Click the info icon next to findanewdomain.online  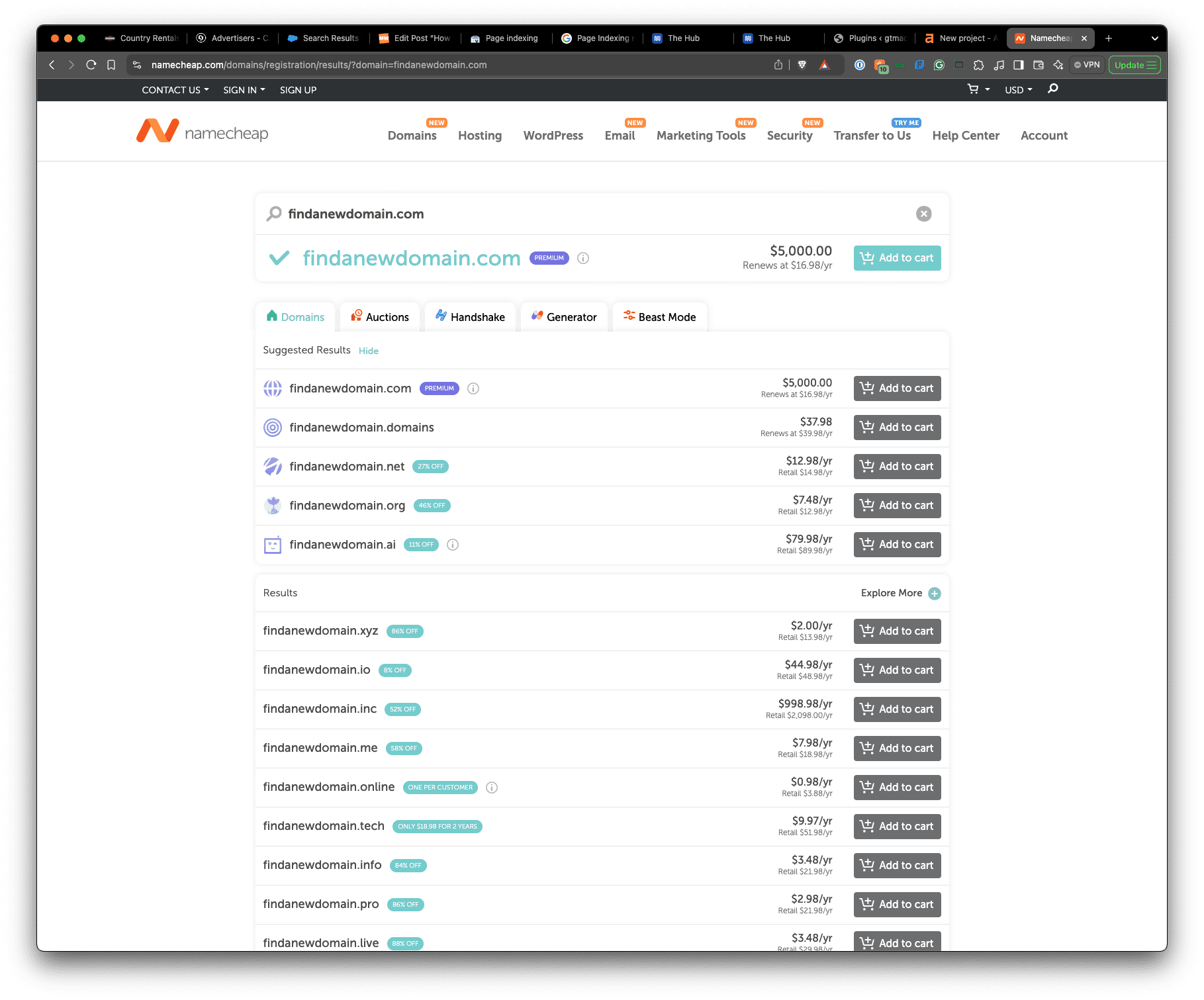(491, 788)
